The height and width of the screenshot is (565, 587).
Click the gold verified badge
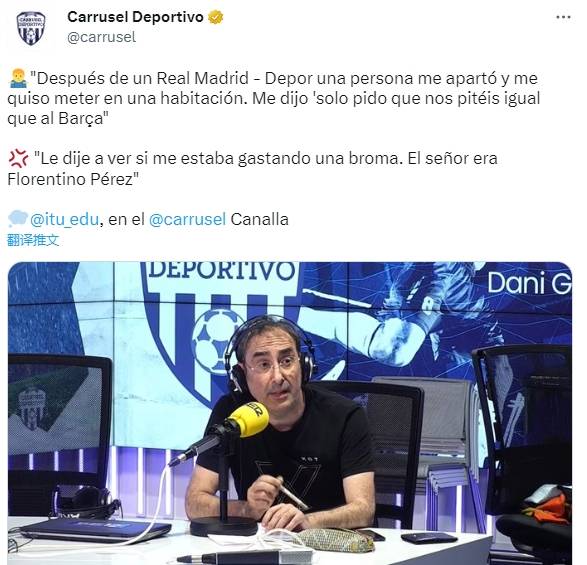click(216, 17)
